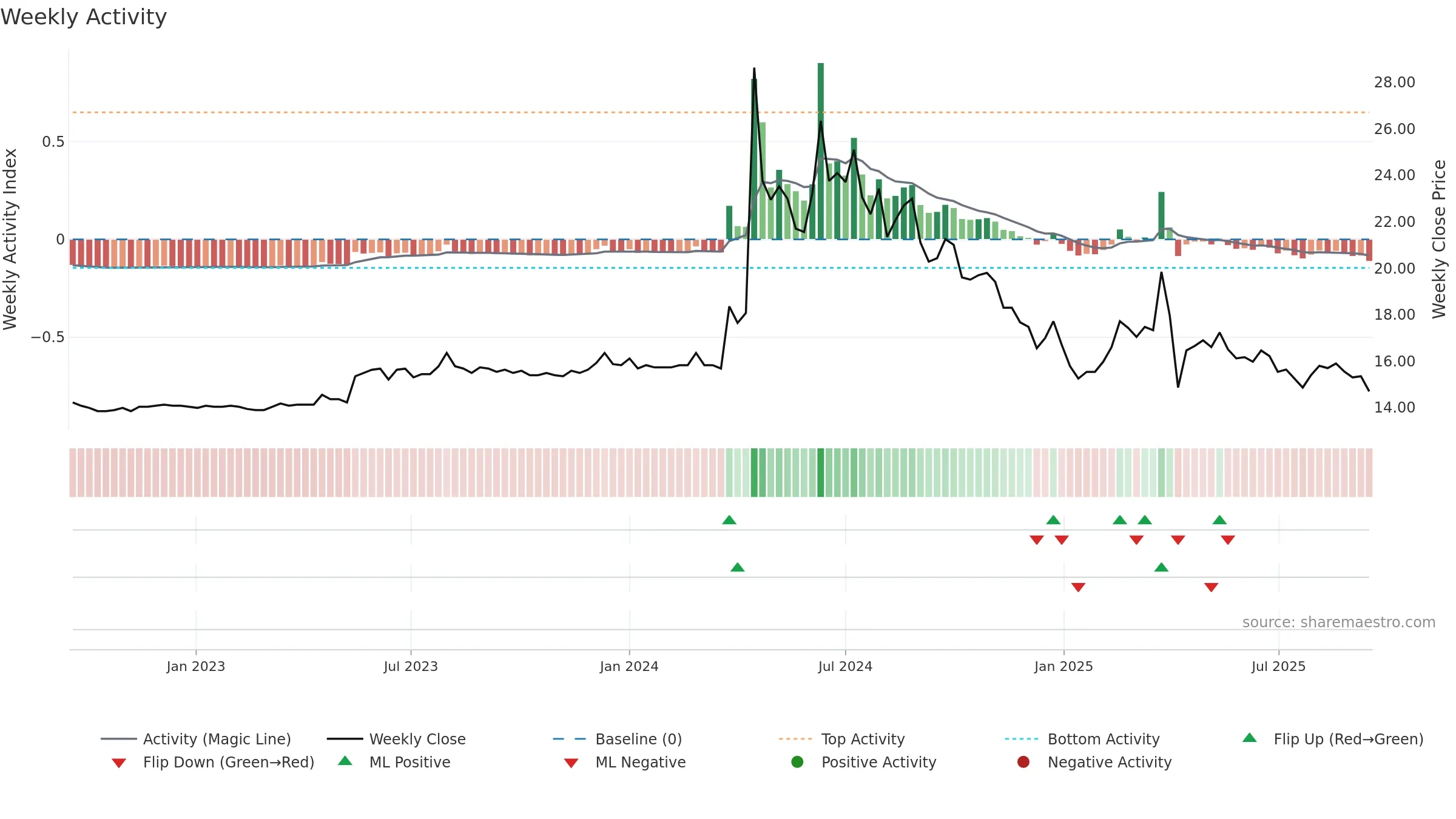Click the Positive Activity green circle icon

(x=797, y=762)
